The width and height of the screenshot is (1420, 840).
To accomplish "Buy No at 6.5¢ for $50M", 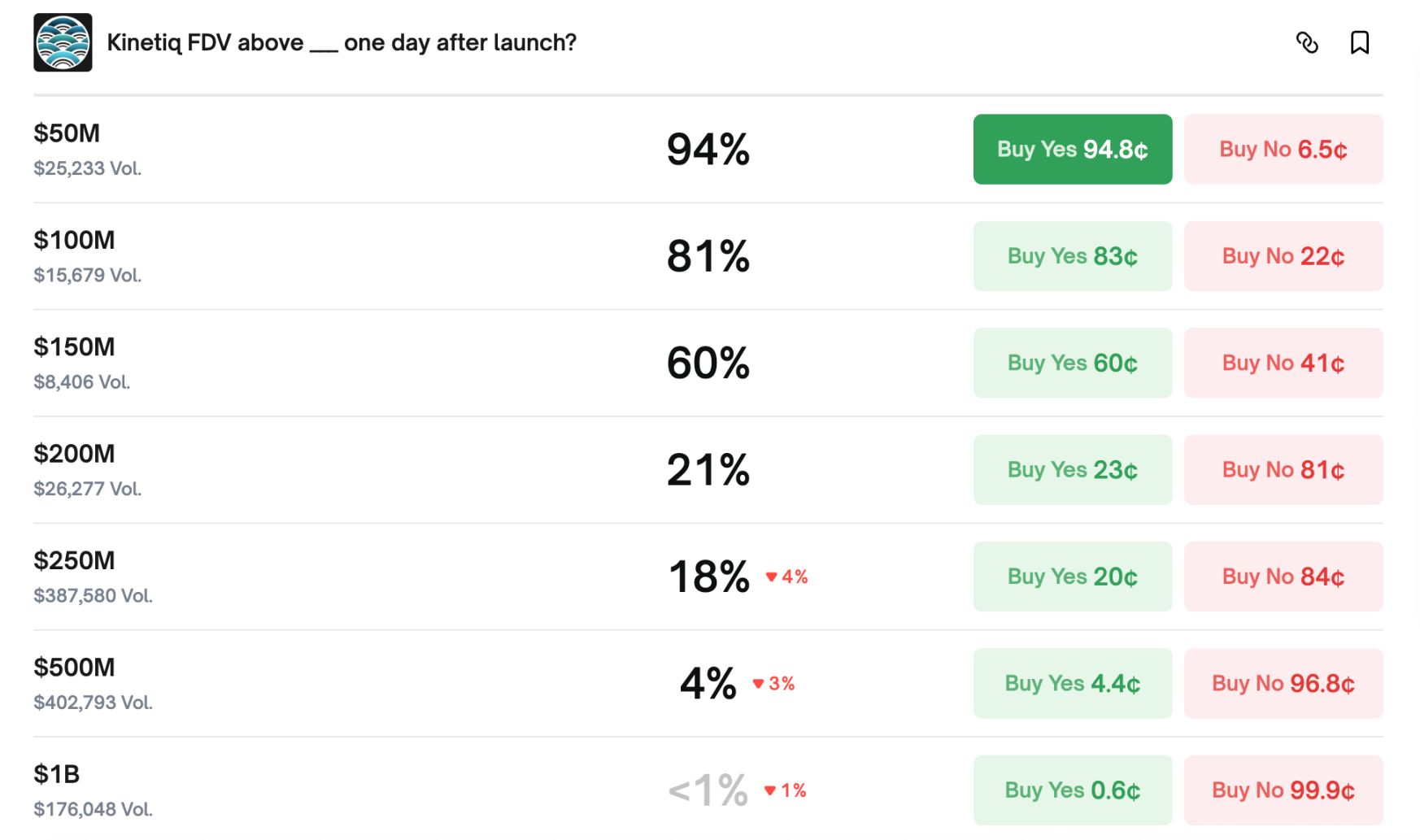I will (1283, 150).
